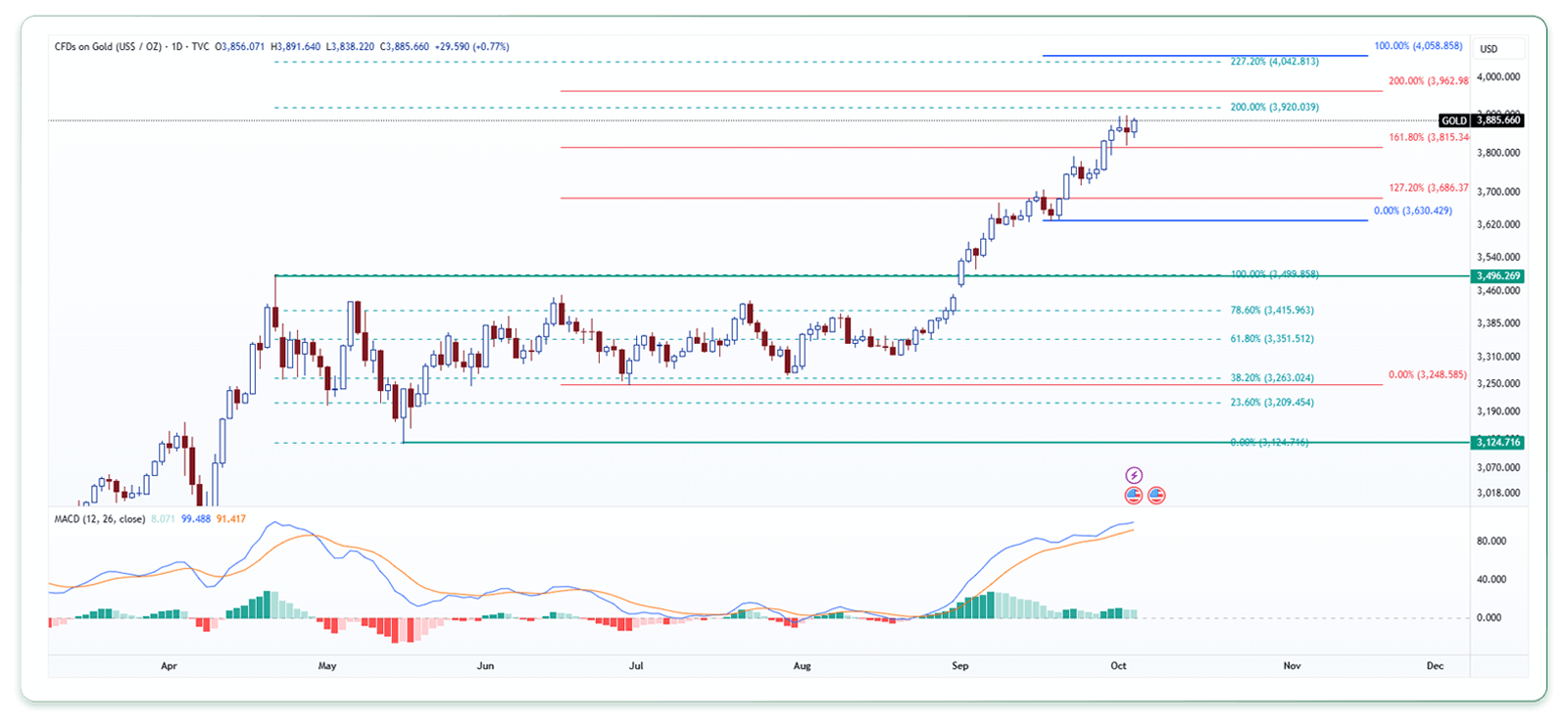The height and width of the screenshot is (723, 1568).
Task: Click the GOLD current price tag
Action: tap(1481, 120)
